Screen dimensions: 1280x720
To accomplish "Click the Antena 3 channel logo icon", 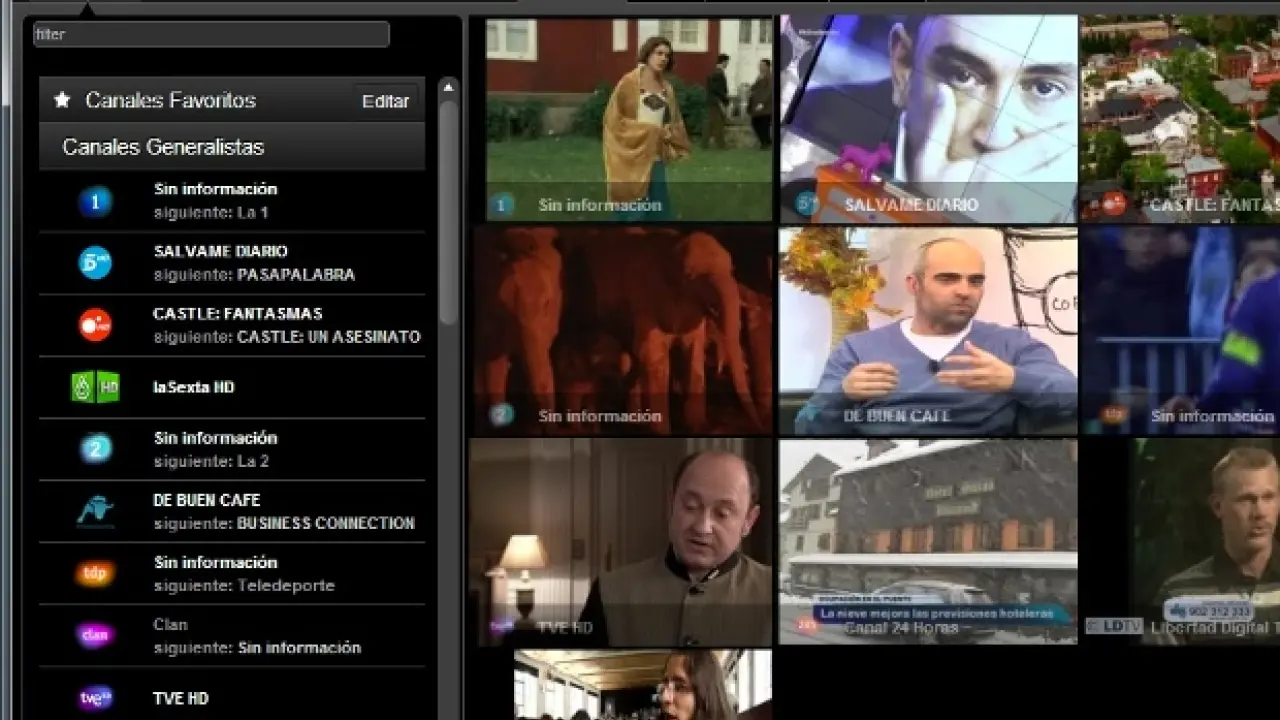I will [x=95, y=325].
